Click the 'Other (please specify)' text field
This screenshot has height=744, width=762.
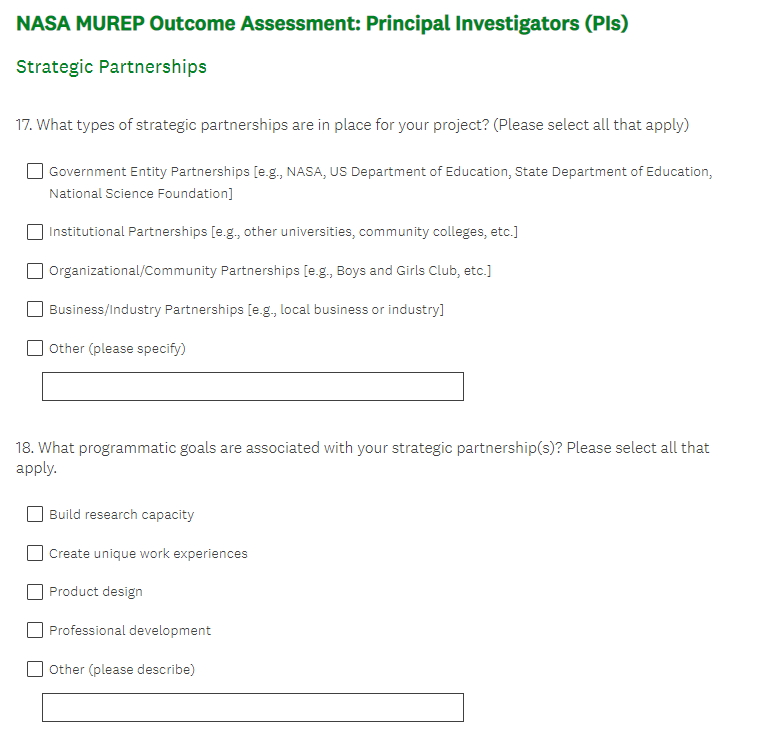point(252,387)
